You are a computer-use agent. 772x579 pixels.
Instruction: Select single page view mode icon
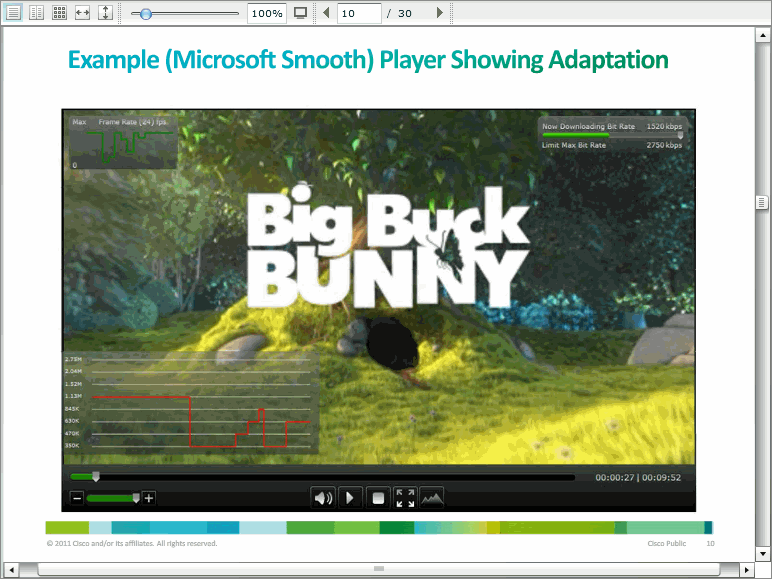(13, 13)
